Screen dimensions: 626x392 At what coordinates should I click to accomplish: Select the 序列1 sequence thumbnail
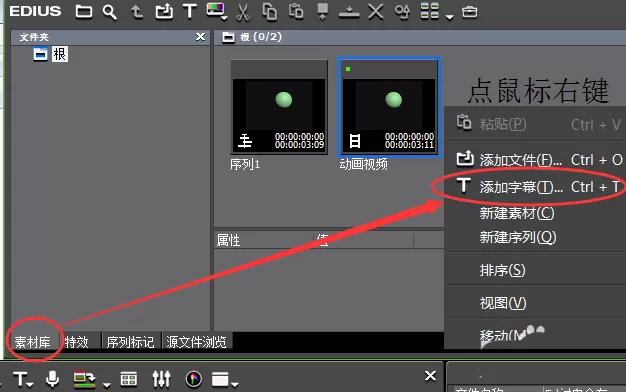click(x=279, y=107)
